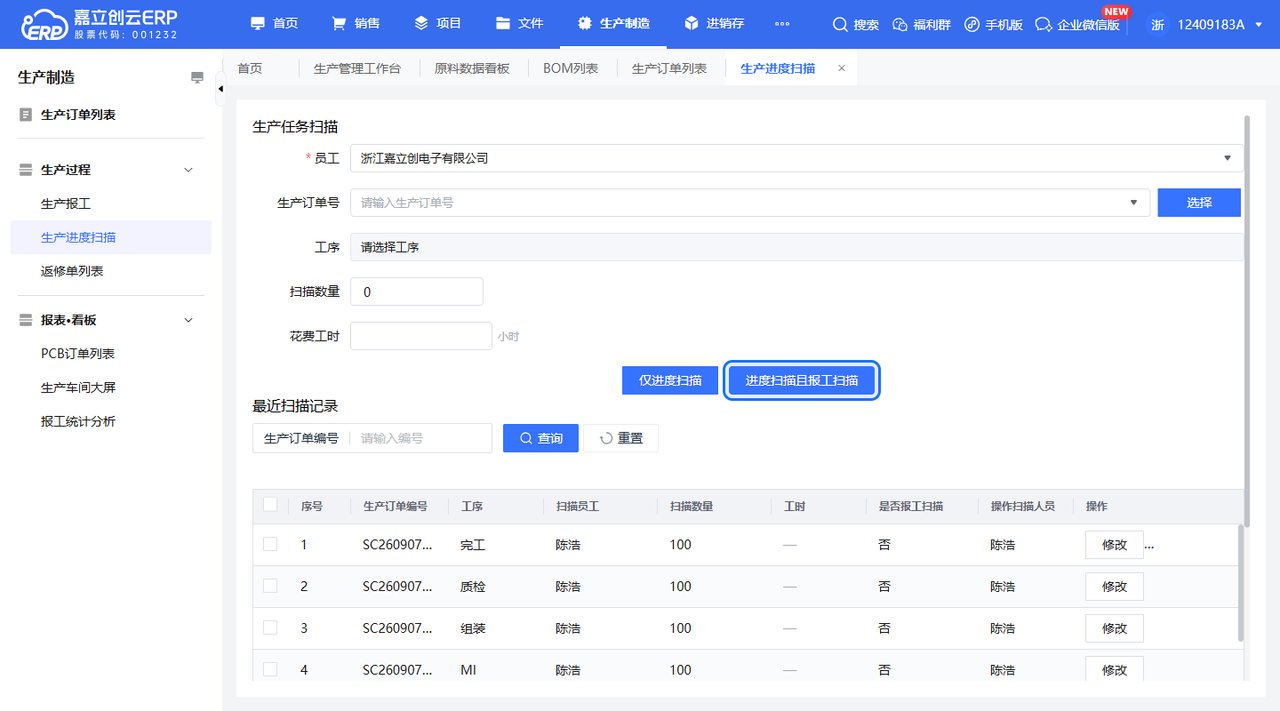Viewport: 1280px width, 711px height.
Task: Click the 仅进度扫描 button
Action: pyautogui.click(x=670, y=380)
